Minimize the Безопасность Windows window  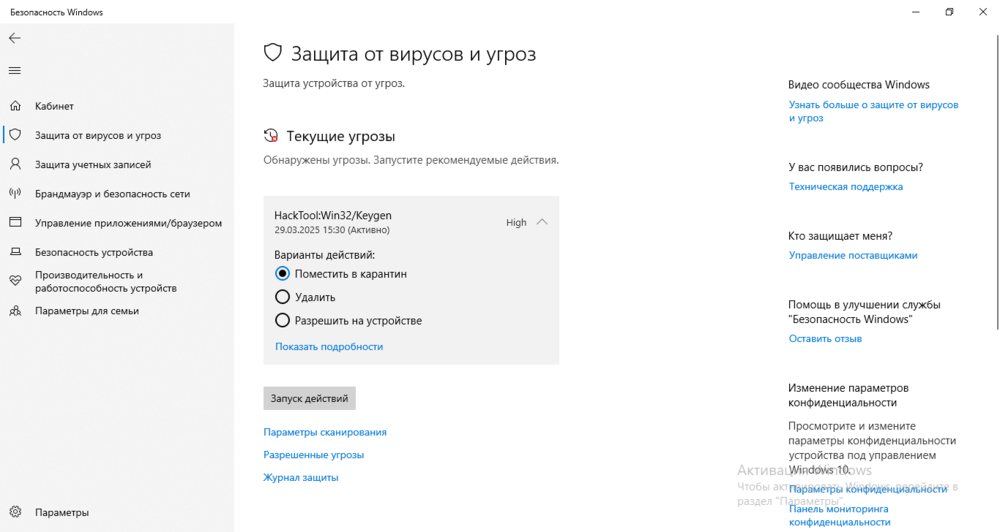pyautogui.click(x=916, y=12)
